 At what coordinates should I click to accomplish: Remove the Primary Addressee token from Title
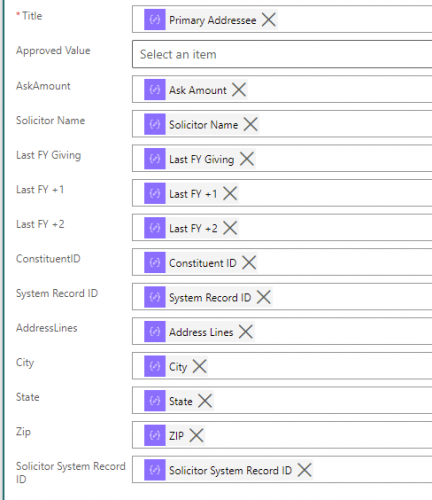269,20
